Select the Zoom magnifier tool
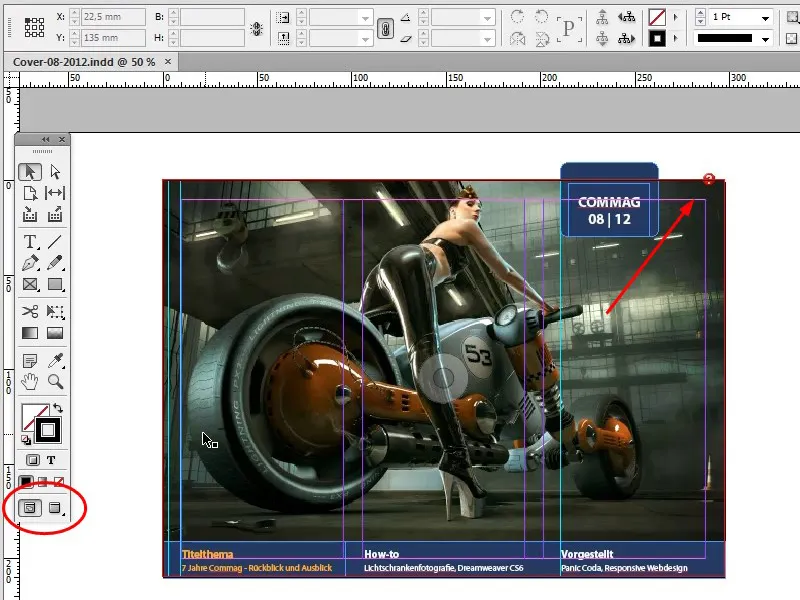 click(55, 381)
